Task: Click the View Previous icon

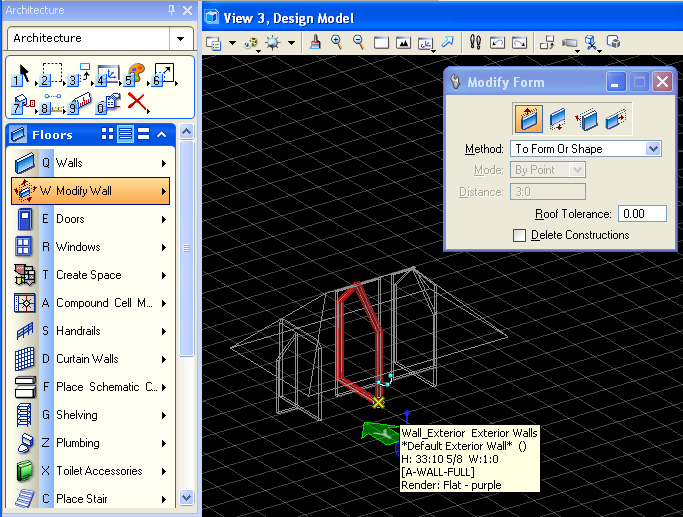Action: [x=497, y=43]
